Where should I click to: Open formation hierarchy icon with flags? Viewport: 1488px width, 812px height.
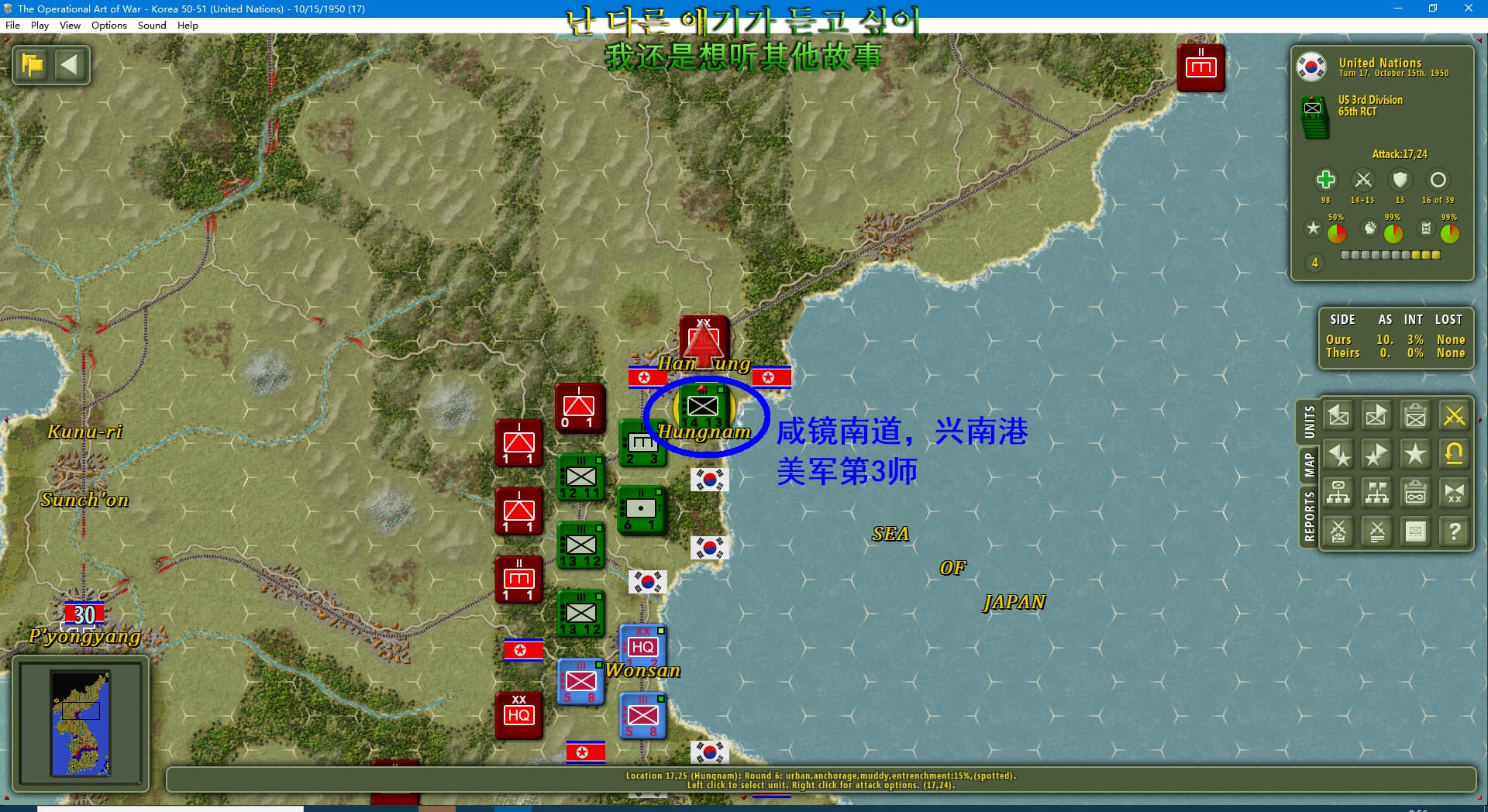pos(1377,493)
